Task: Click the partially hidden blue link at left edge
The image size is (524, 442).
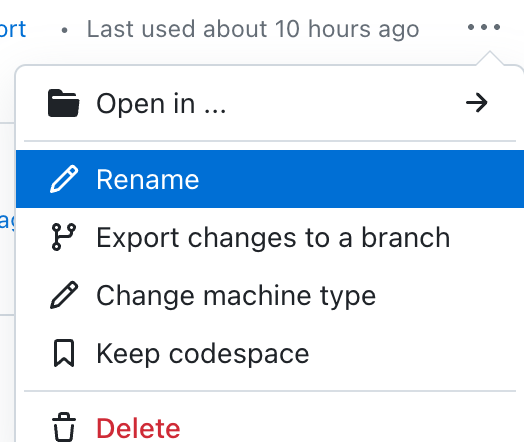Action: click(7, 221)
